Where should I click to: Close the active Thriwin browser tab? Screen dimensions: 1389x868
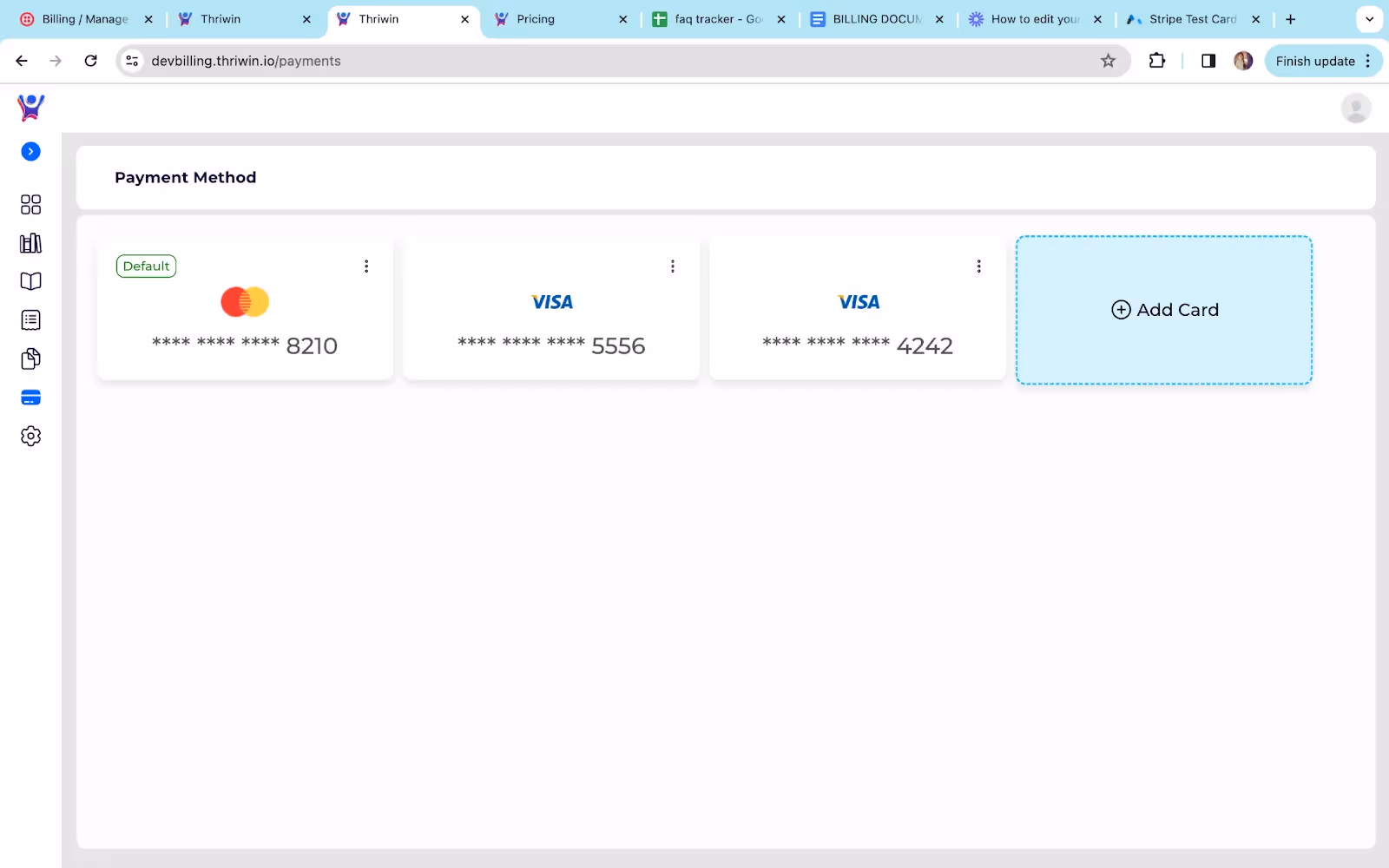click(464, 19)
